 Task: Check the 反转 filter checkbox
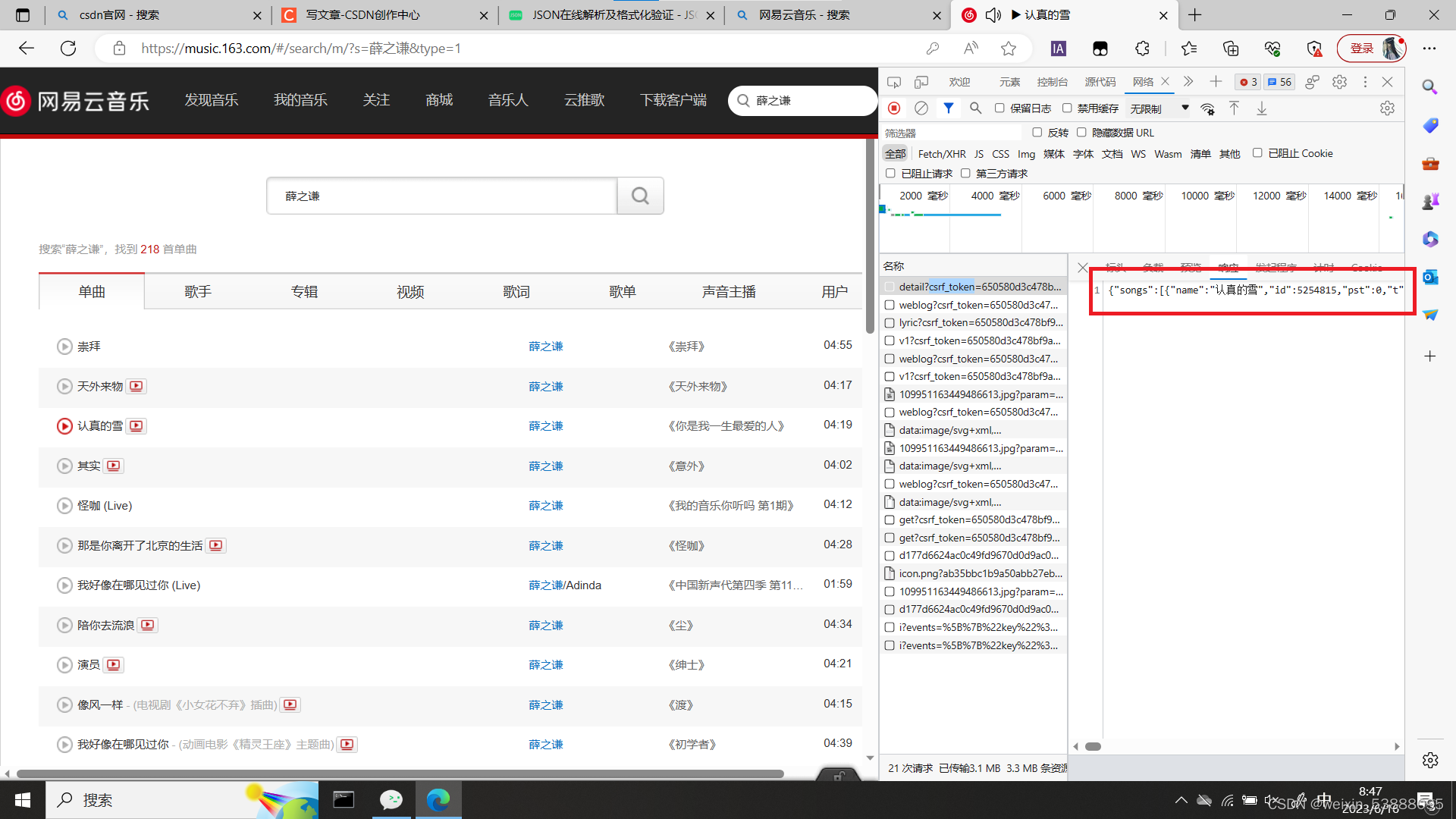[x=1037, y=133]
